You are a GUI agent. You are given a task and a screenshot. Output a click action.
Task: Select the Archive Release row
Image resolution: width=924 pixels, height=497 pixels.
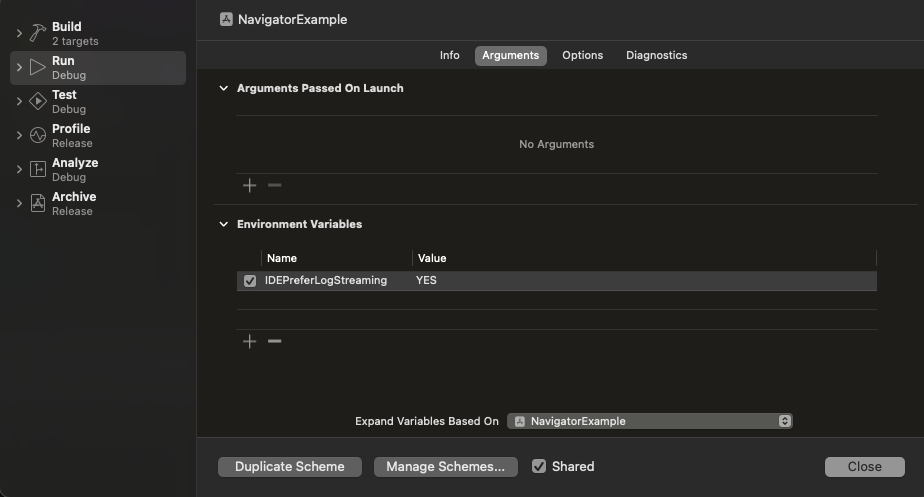(x=98, y=203)
